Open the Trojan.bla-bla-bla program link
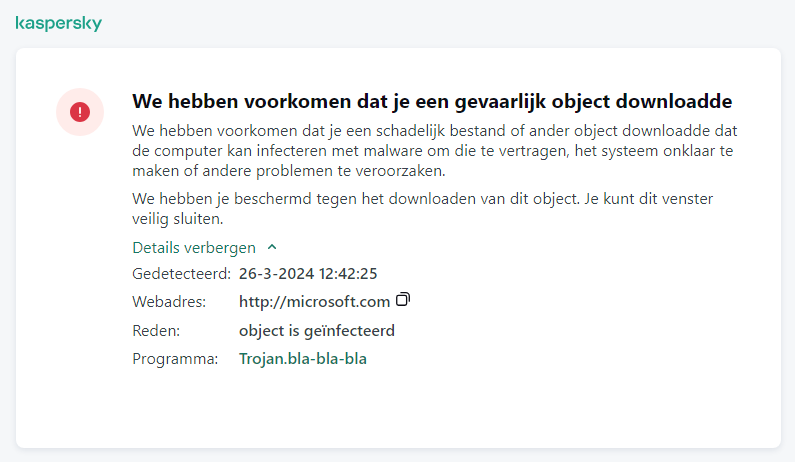The height and width of the screenshot is (462, 795). [x=302, y=358]
